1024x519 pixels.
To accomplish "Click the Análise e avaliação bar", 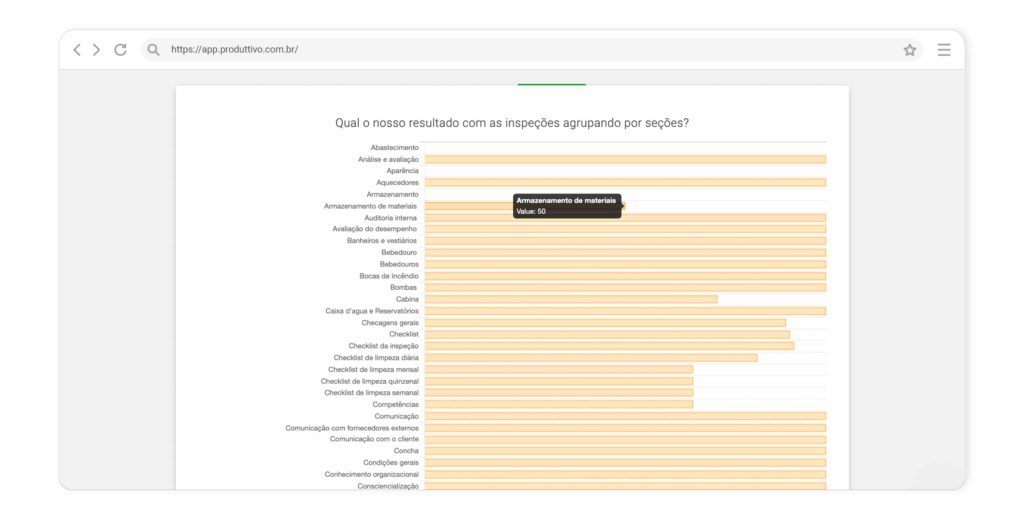I will (625, 159).
